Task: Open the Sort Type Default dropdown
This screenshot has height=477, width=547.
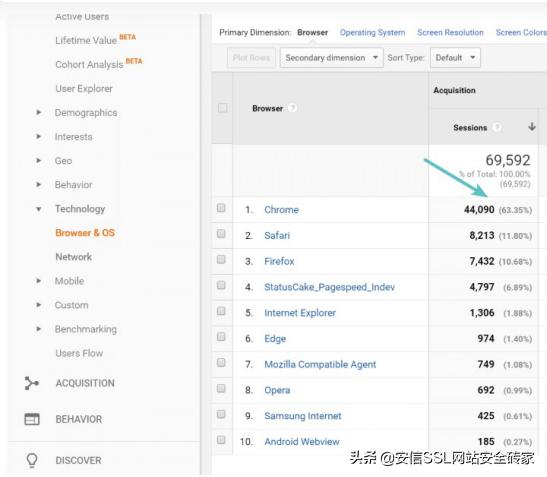Action: tap(455, 58)
